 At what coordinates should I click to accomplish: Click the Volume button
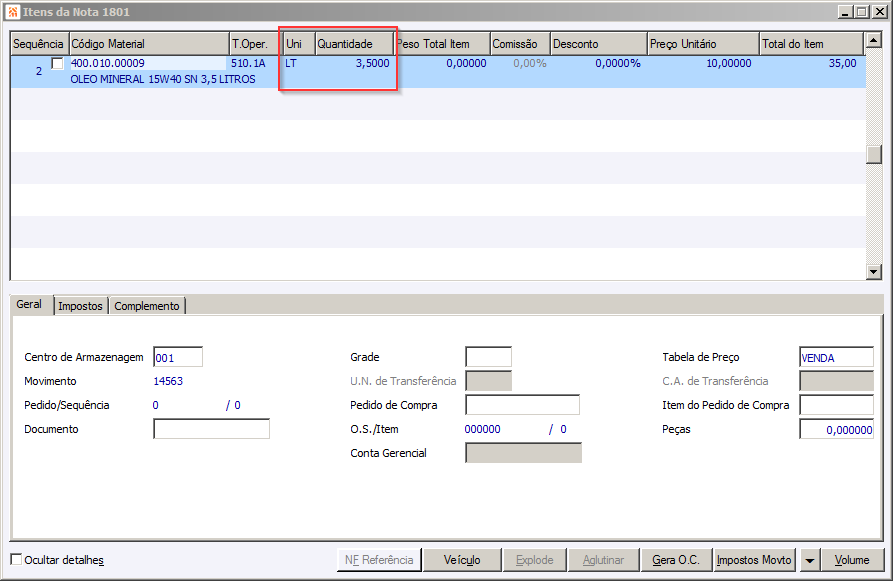(852, 560)
